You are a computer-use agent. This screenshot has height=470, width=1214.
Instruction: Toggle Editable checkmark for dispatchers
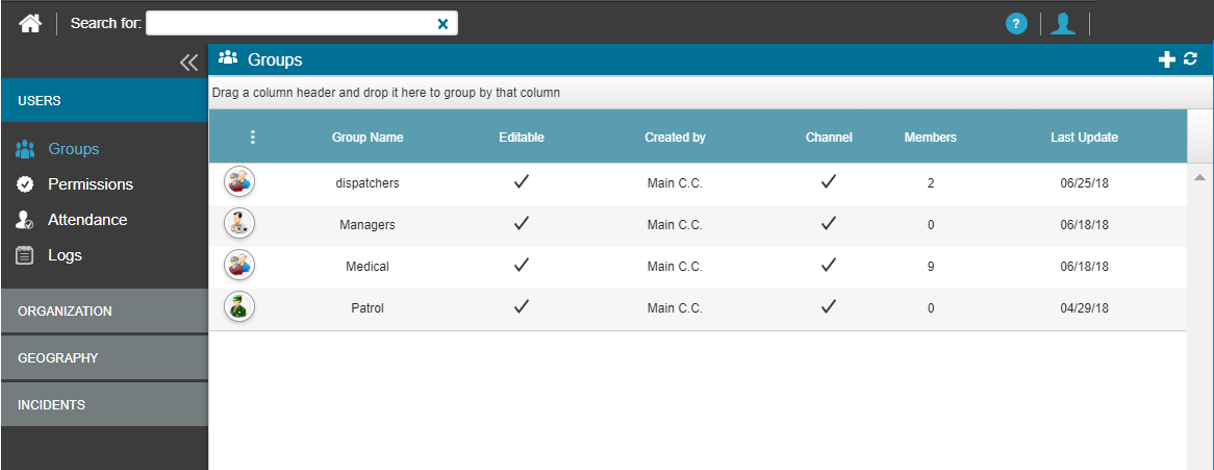(x=521, y=182)
